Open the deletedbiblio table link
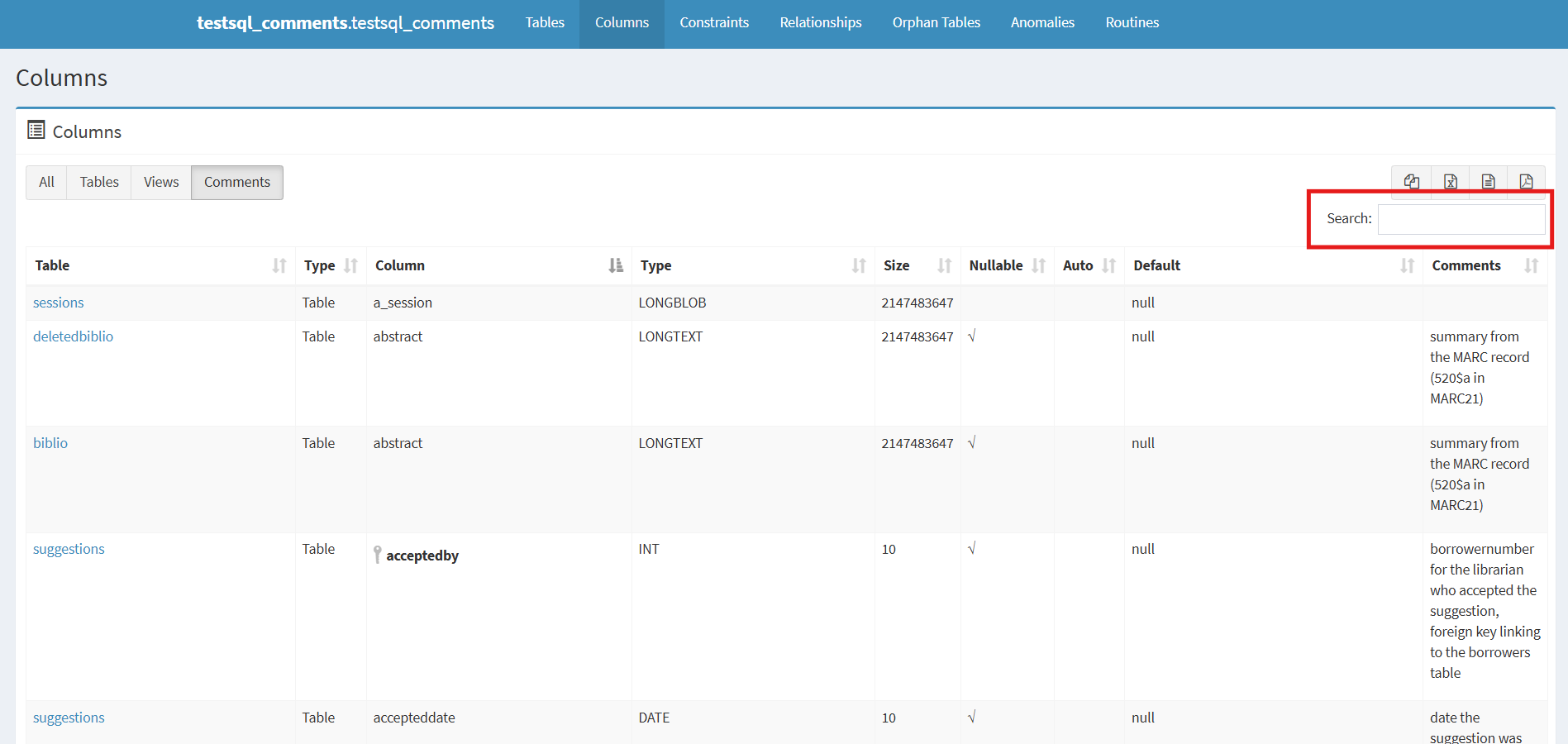 [x=73, y=336]
